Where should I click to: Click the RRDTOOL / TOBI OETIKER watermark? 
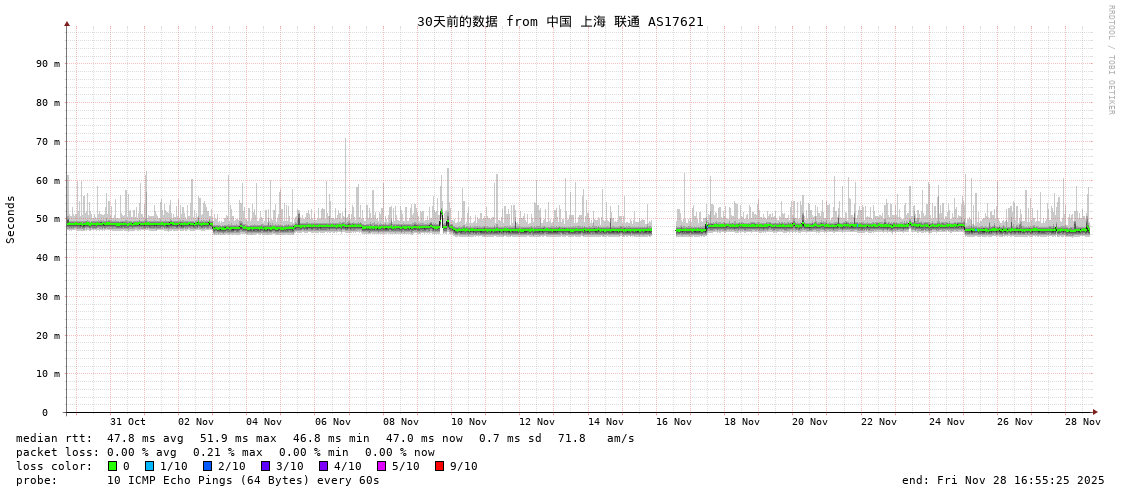tap(1110, 59)
